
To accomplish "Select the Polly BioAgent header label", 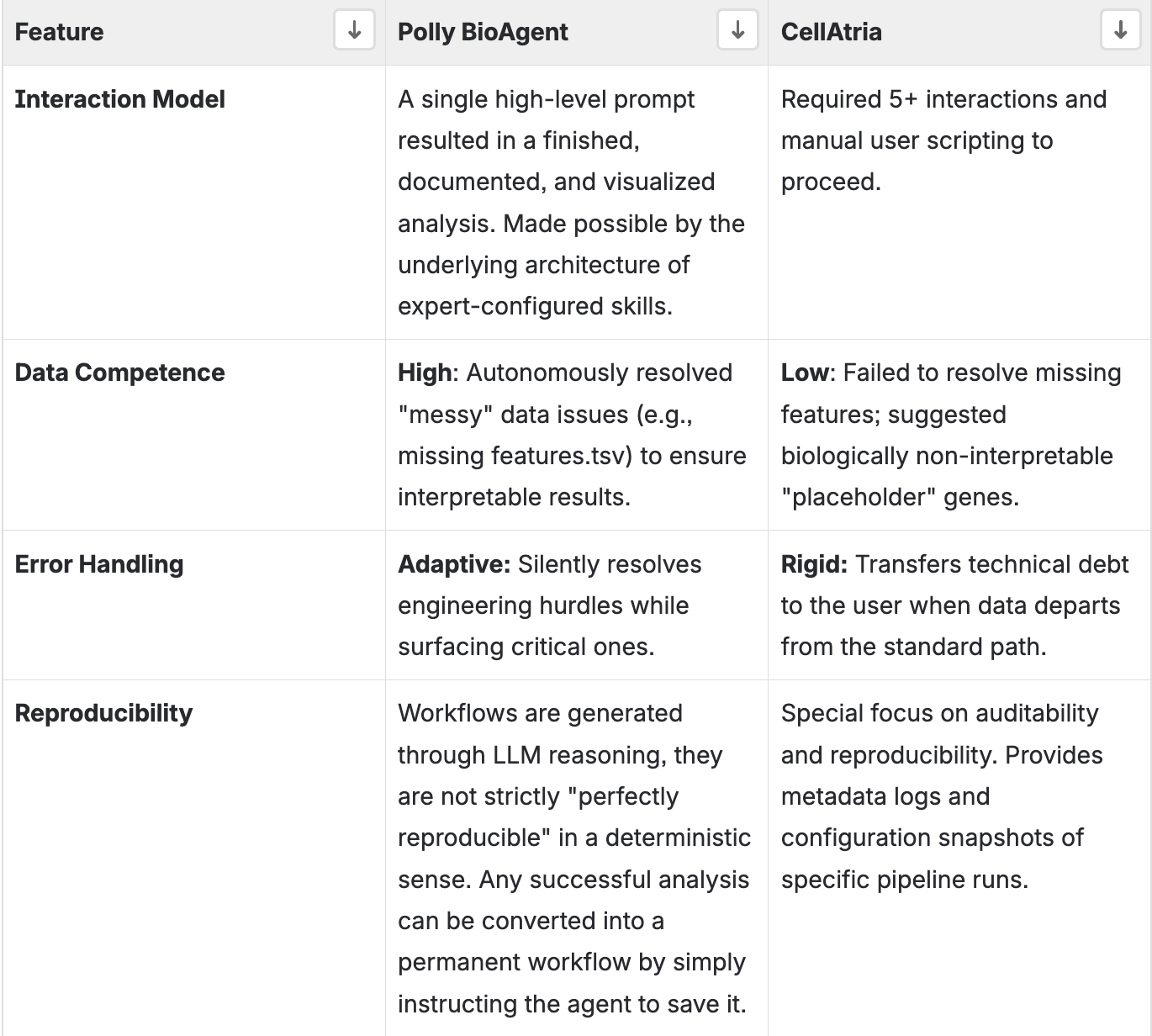I will click(483, 32).
